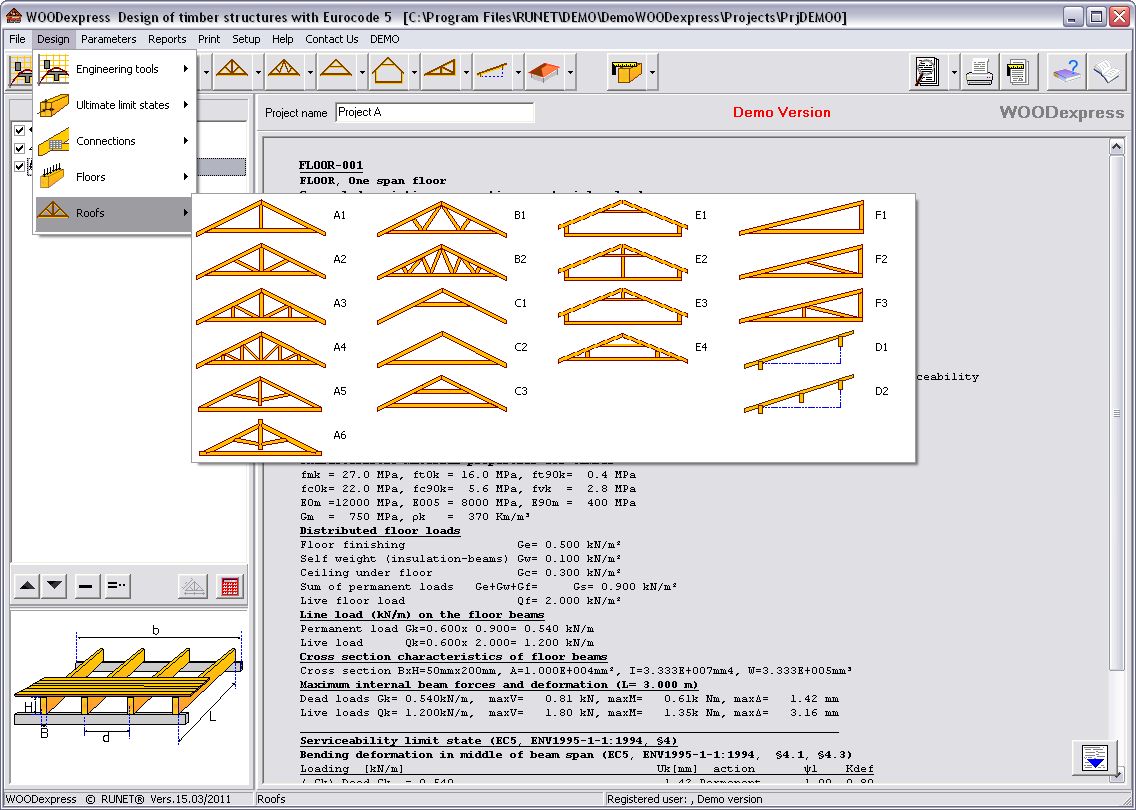Viewport: 1136px width, 810px height.
Task: Open dropdown arrow beside the red-roof house icon
Action: click(570, 72)
